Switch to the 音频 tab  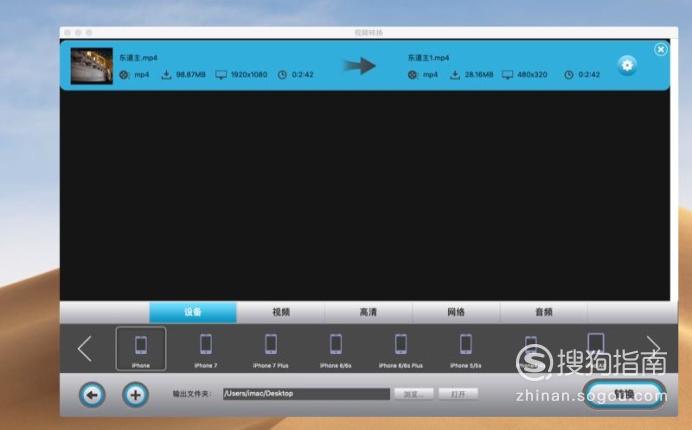(x=544, y=312)
